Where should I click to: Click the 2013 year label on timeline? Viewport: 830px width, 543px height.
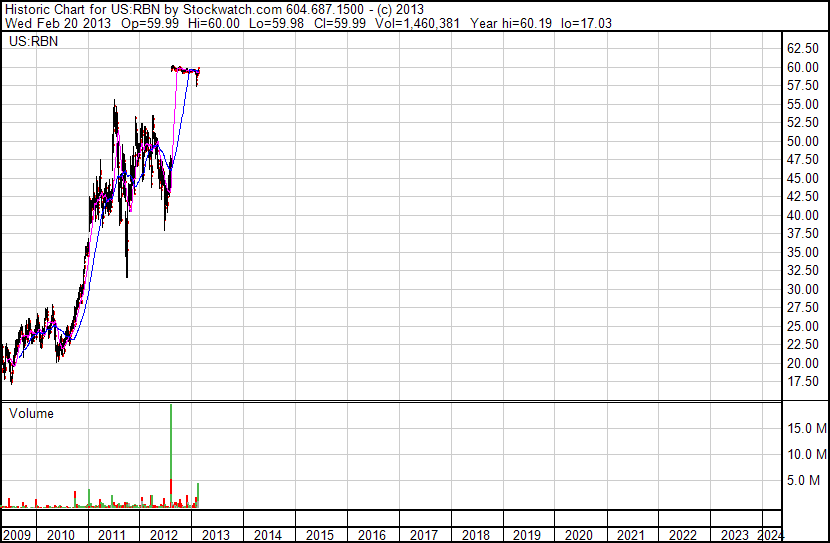[x=215, y=535]
